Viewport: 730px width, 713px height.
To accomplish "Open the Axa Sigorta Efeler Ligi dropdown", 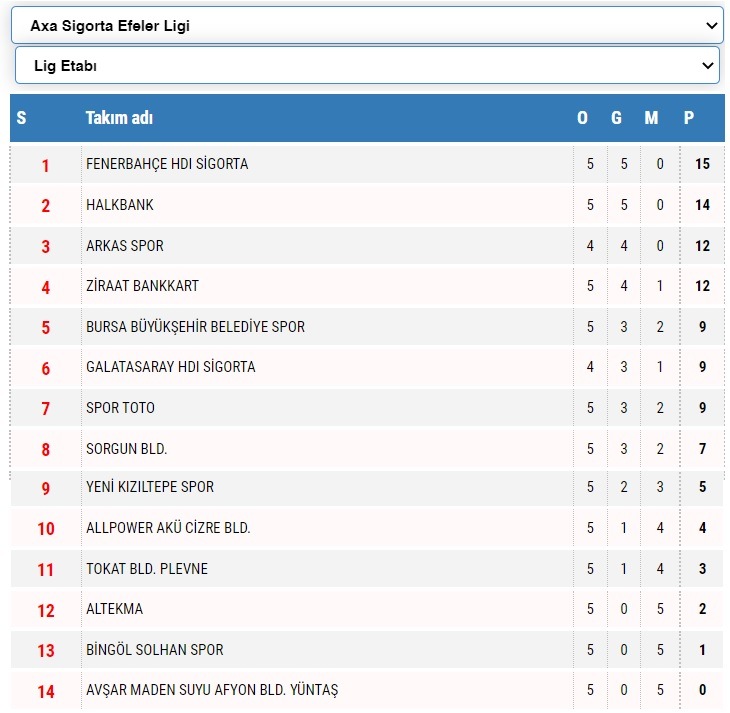I will (x=365, y=26).
